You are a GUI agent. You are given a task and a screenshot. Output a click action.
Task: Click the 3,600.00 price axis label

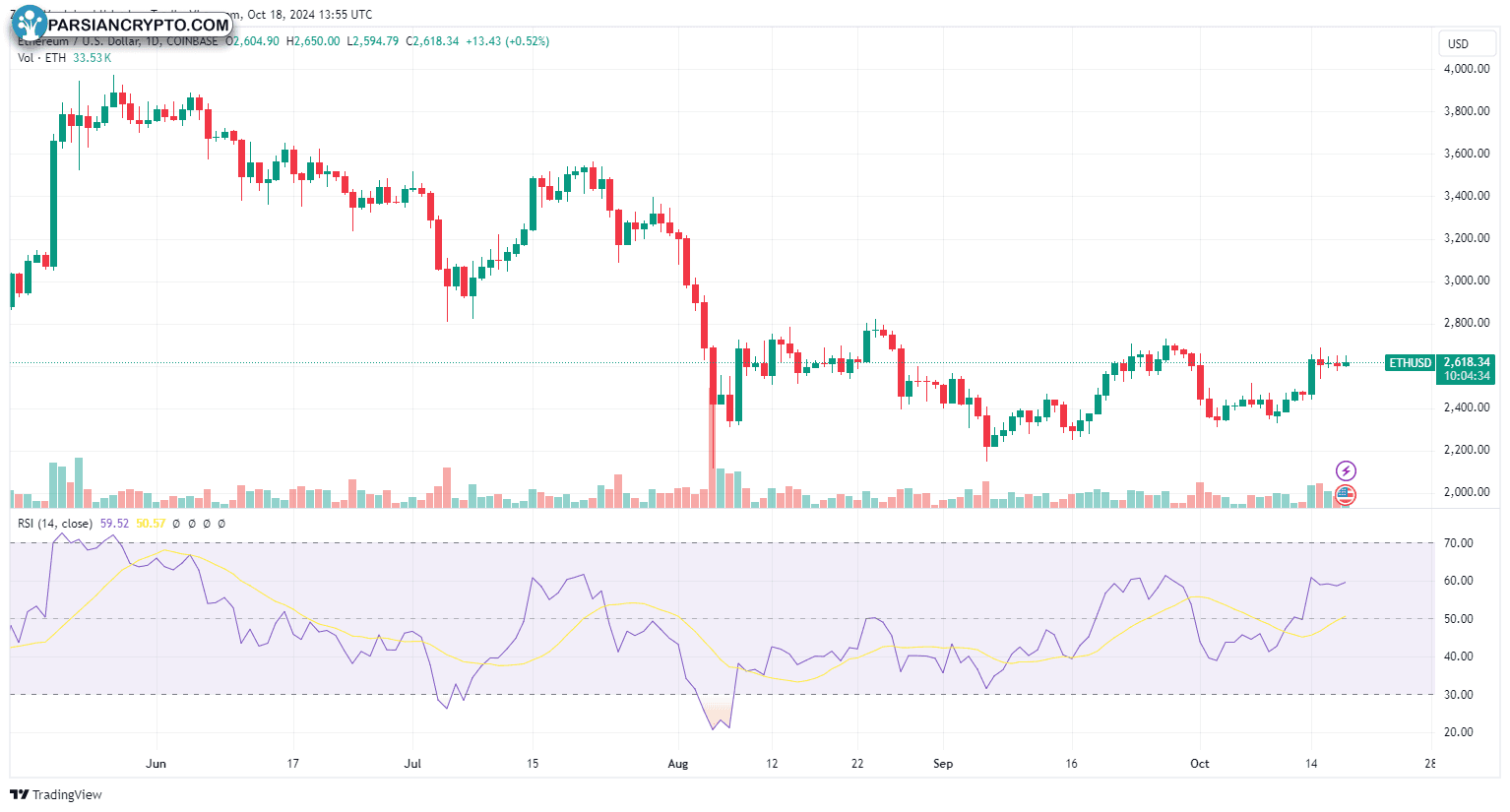click(x=1466, y=154)
